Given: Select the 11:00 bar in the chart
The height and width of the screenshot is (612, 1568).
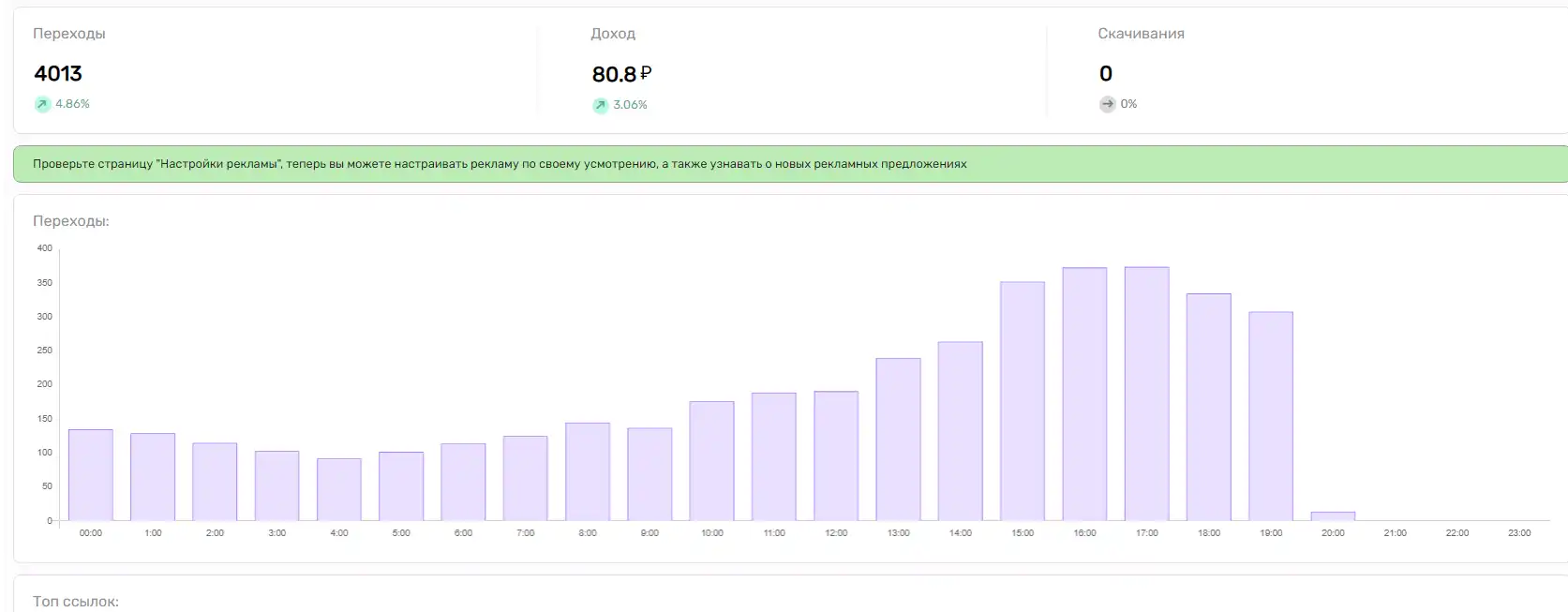Looking at the screenshot, I should click(x=774, y=457).
